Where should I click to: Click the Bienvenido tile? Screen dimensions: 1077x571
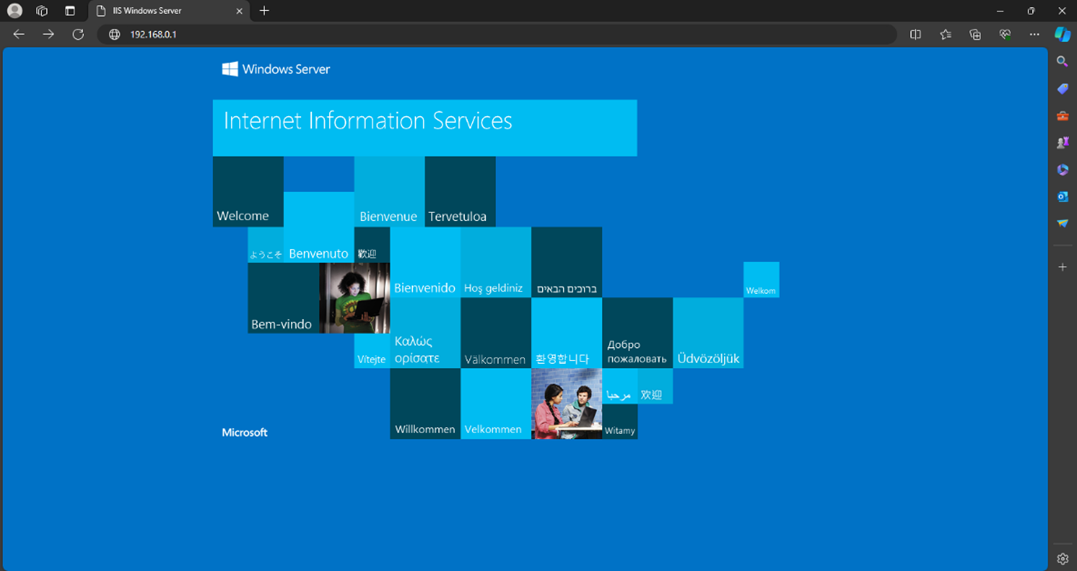coord(425,262)
